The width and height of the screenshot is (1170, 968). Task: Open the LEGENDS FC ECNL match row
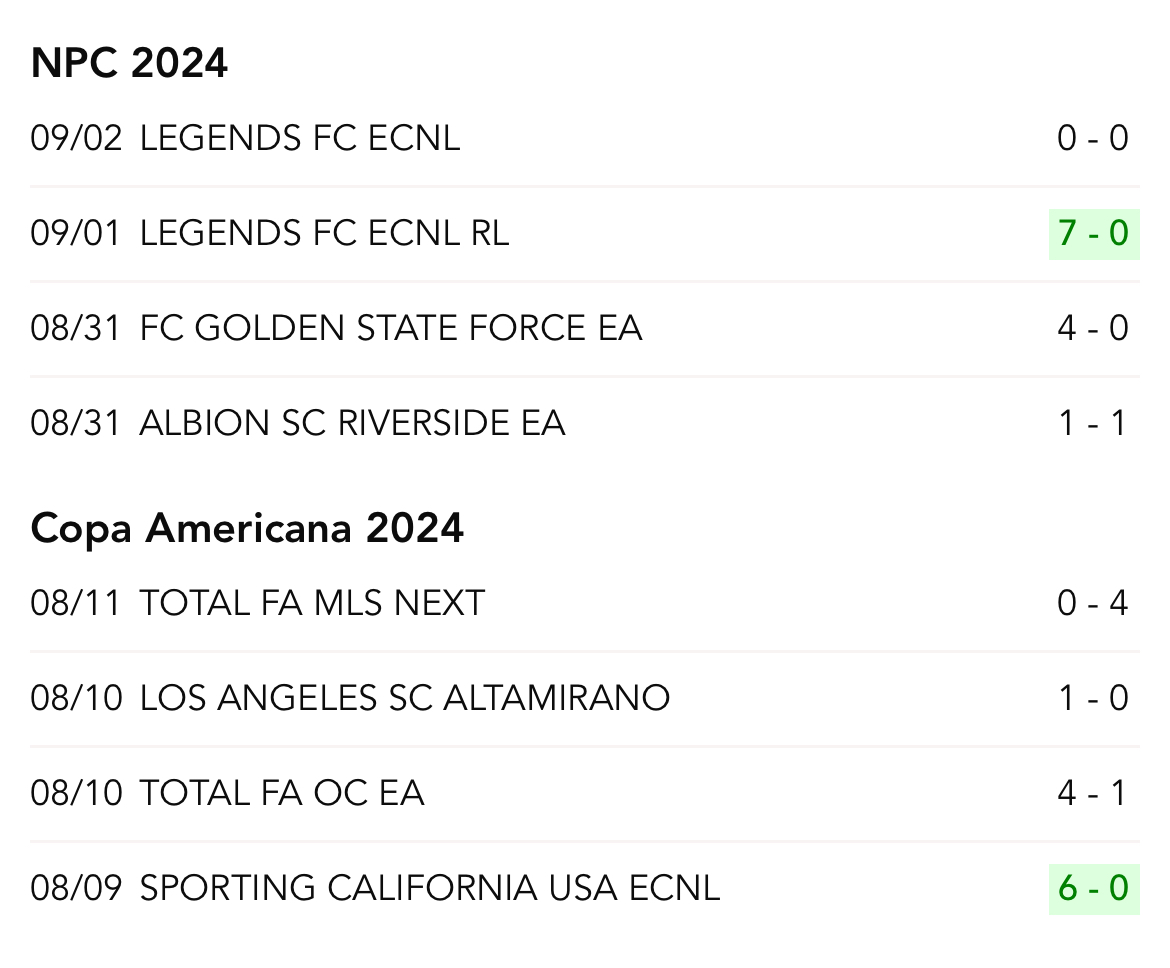coord(300,138)
